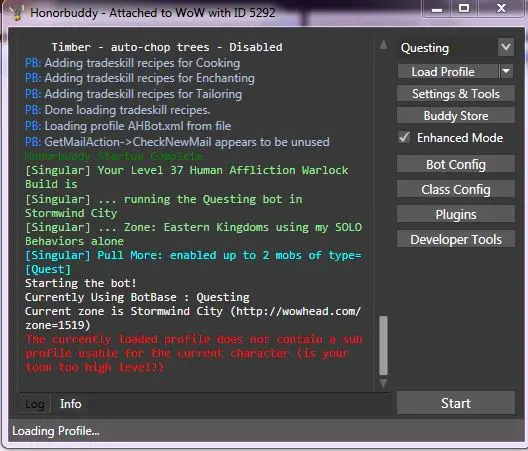Open Developer Tools
528x451 pixels.
point(456,239)
